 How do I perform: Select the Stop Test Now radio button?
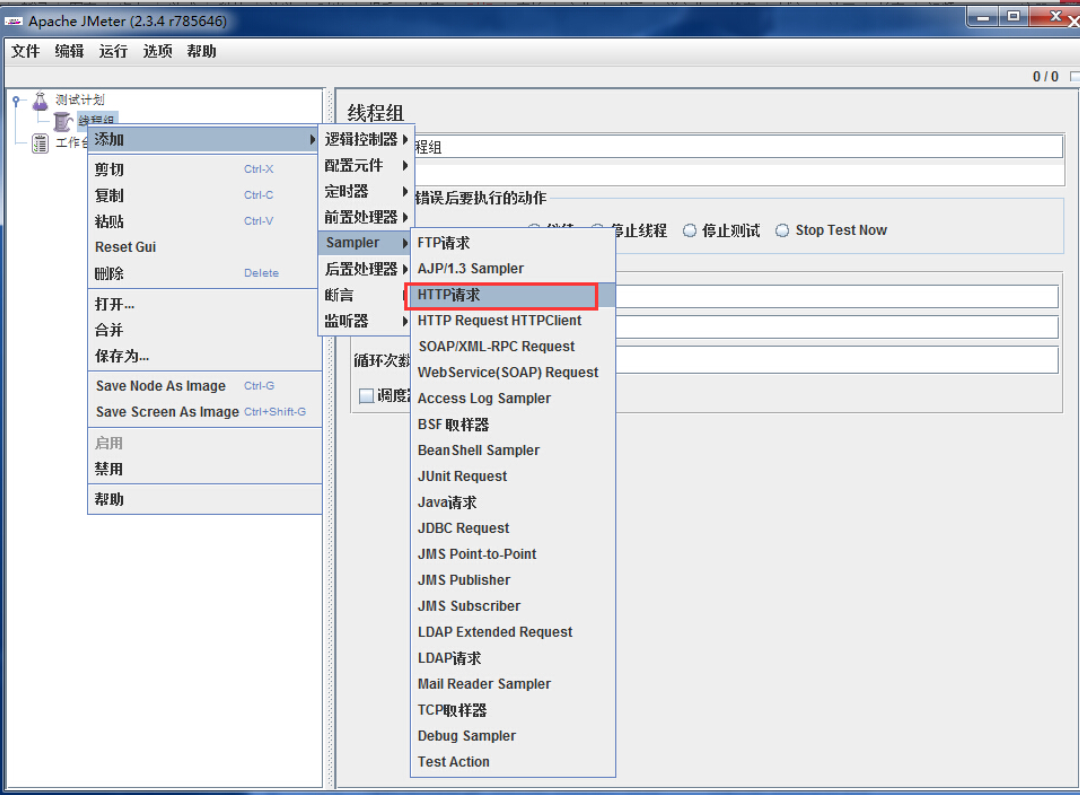coord(782,231)
